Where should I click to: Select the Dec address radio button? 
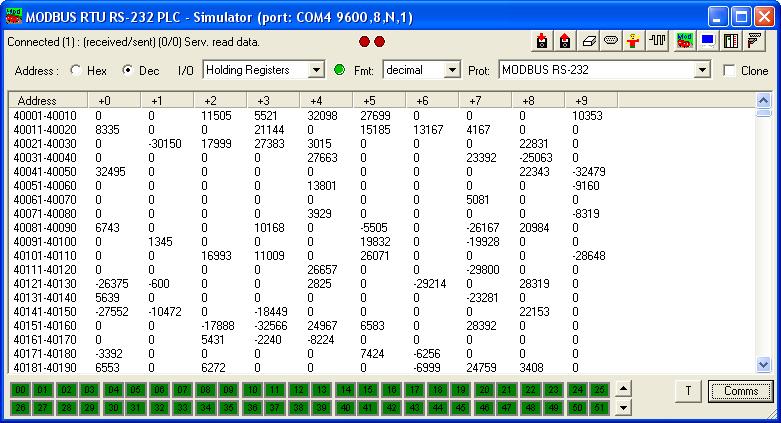coord(128,70)
